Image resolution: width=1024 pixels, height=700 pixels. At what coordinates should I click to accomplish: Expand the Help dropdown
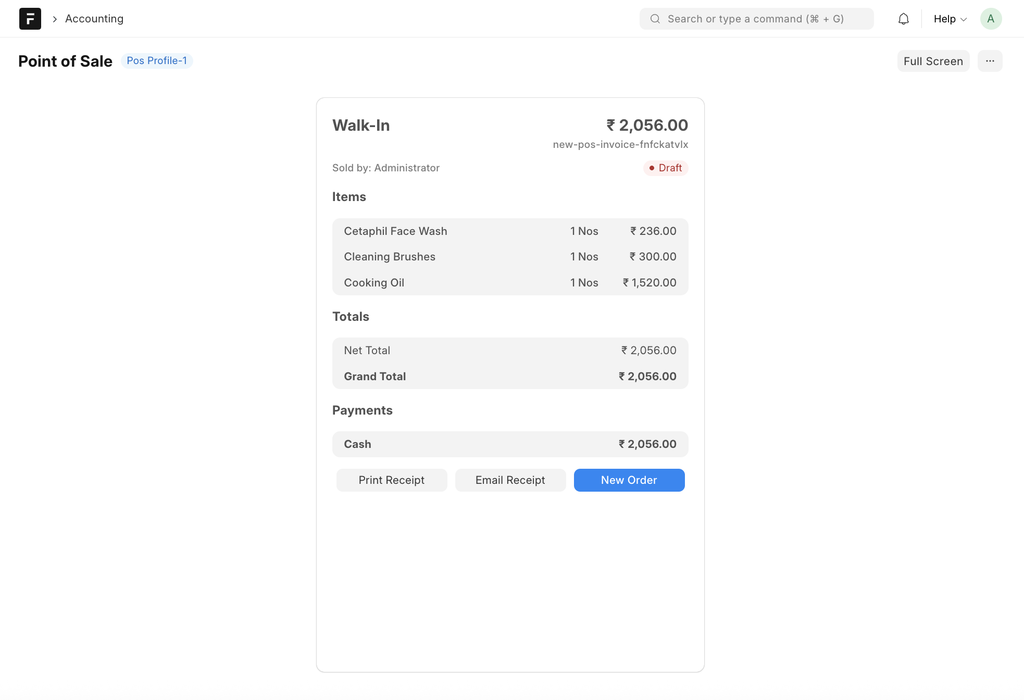pos(950,19)
